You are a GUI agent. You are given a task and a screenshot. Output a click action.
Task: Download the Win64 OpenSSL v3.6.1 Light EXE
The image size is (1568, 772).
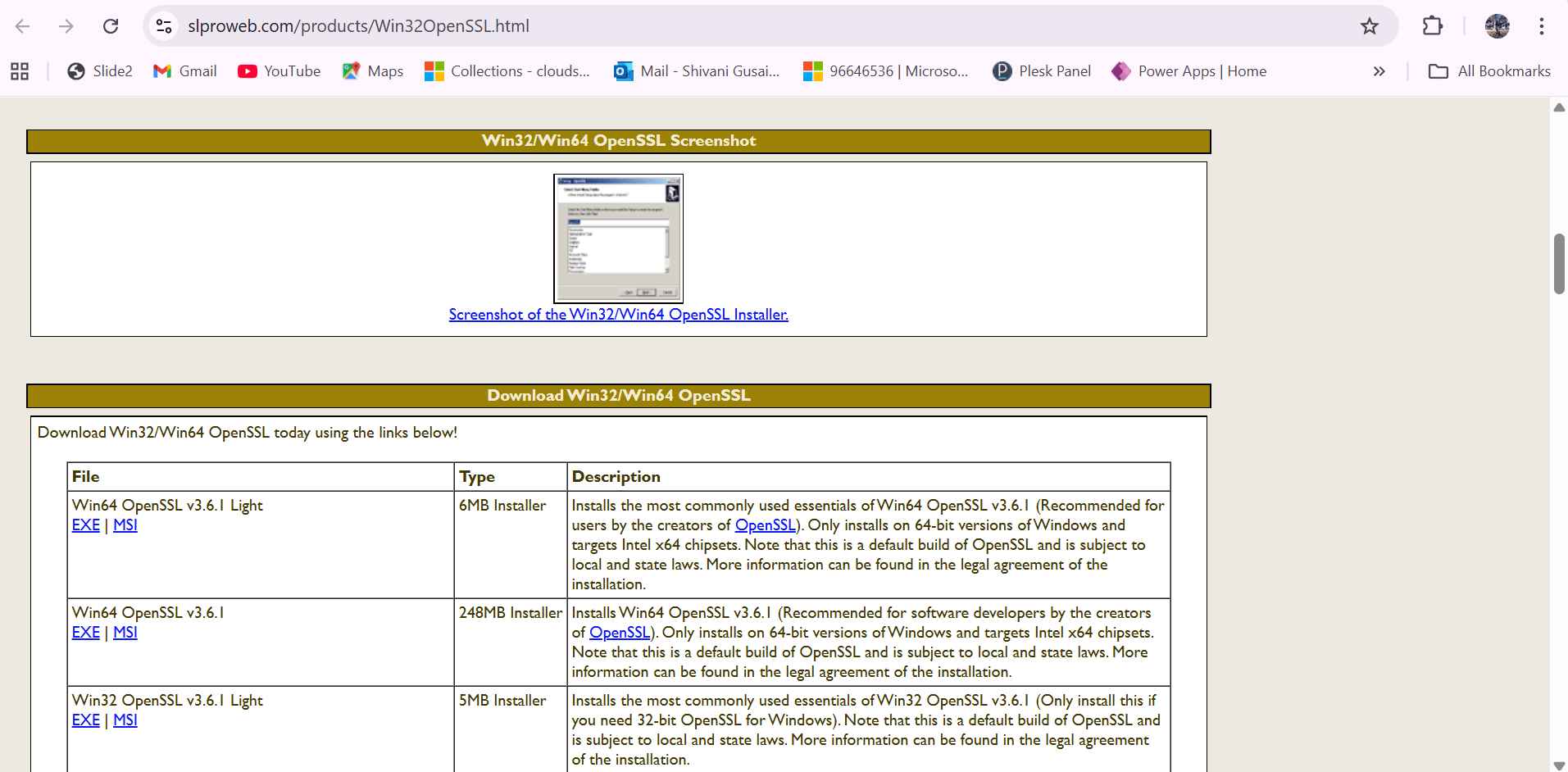pos(86,525)
